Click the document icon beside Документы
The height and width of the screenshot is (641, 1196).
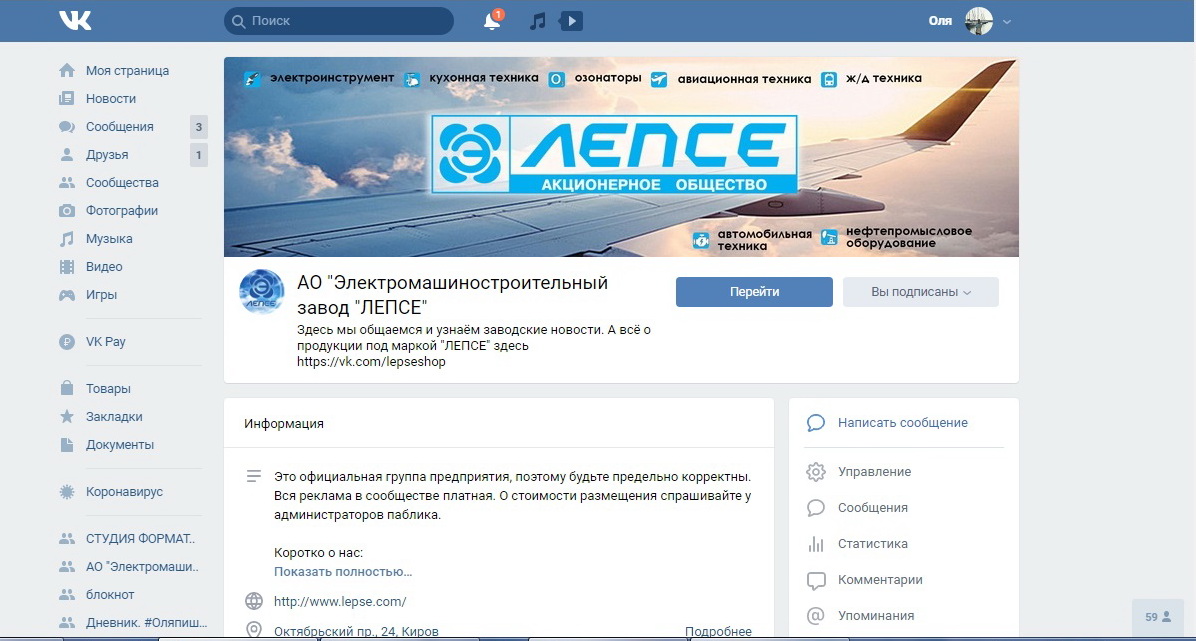[x=67, y=445]
